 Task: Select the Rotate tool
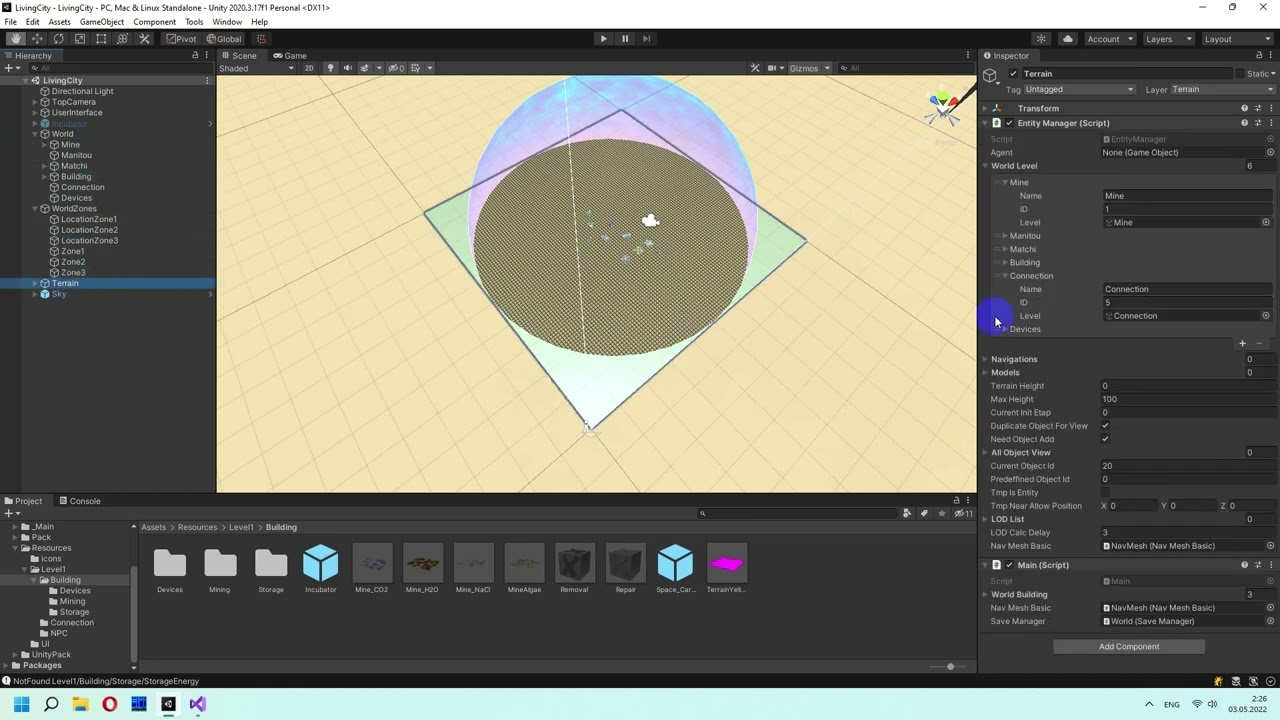(58, 39)
